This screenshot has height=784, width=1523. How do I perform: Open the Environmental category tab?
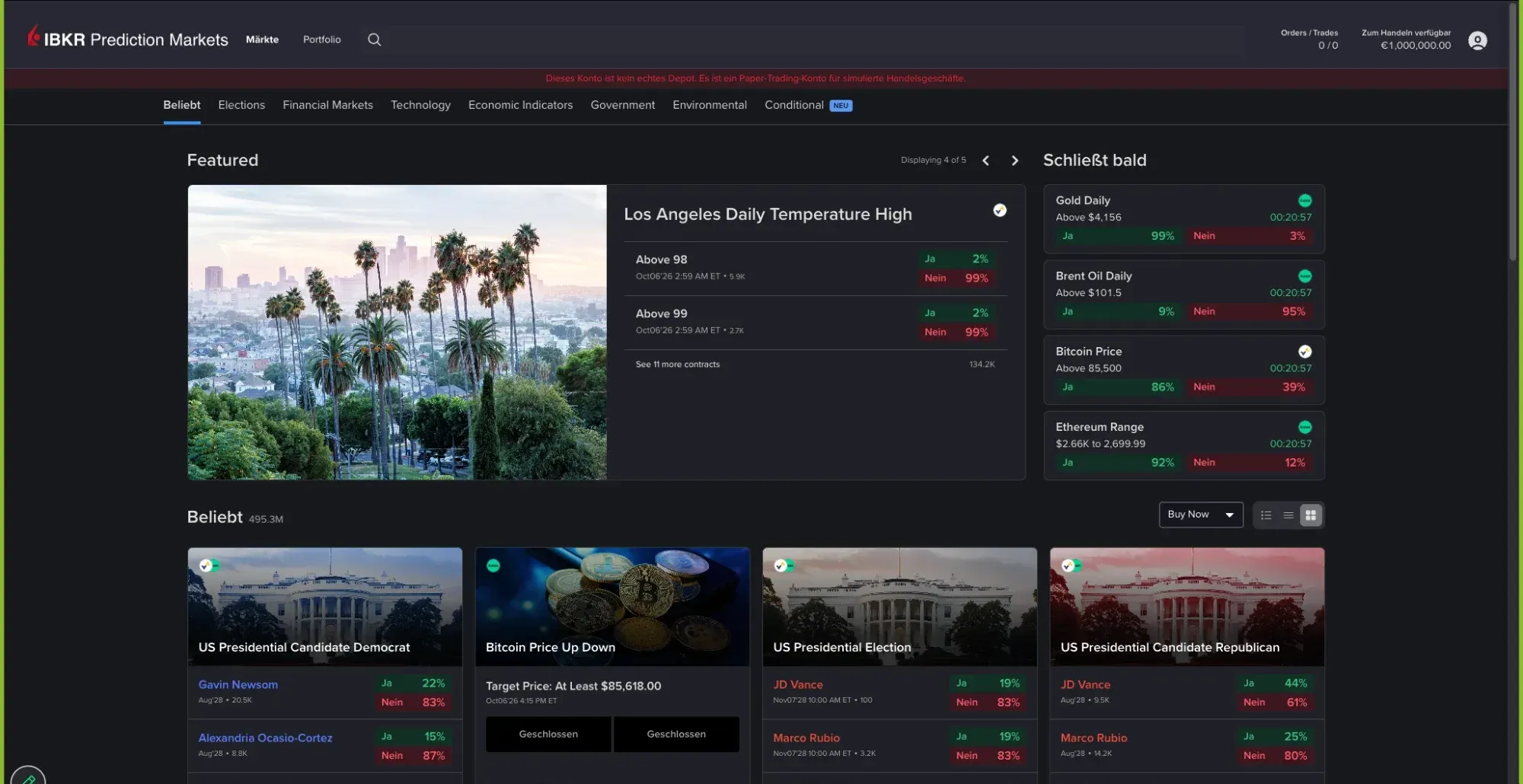coord(710,105)
